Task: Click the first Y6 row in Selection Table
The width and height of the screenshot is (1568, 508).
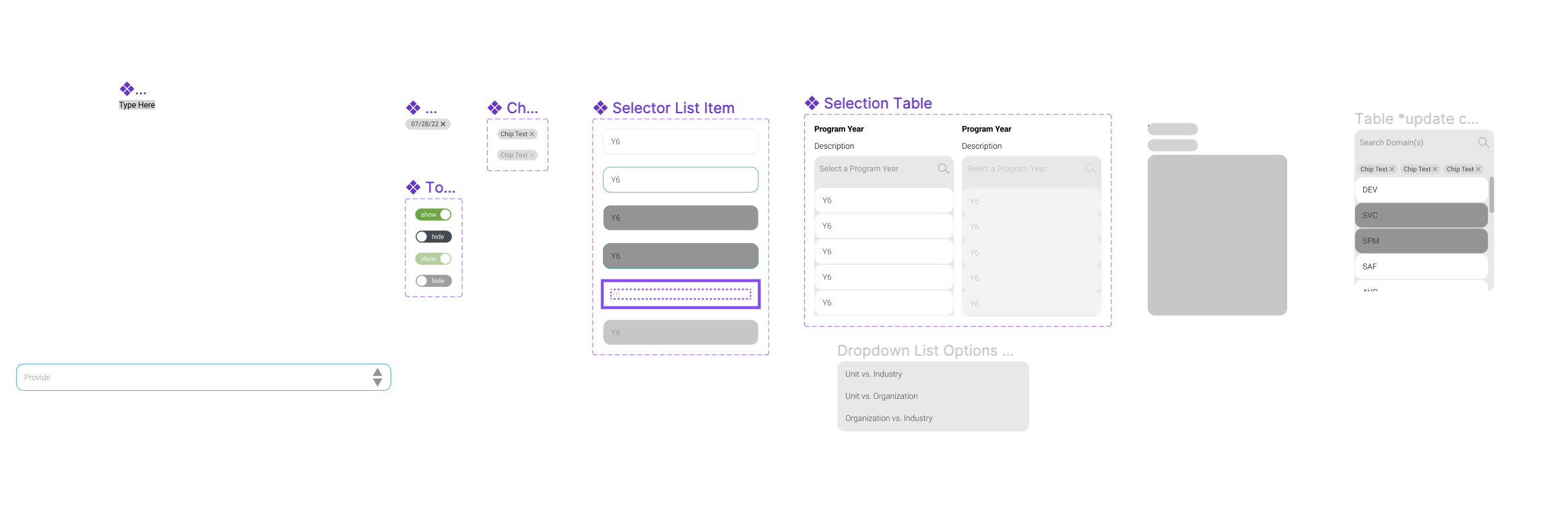Action: click(x=883, y=201)
